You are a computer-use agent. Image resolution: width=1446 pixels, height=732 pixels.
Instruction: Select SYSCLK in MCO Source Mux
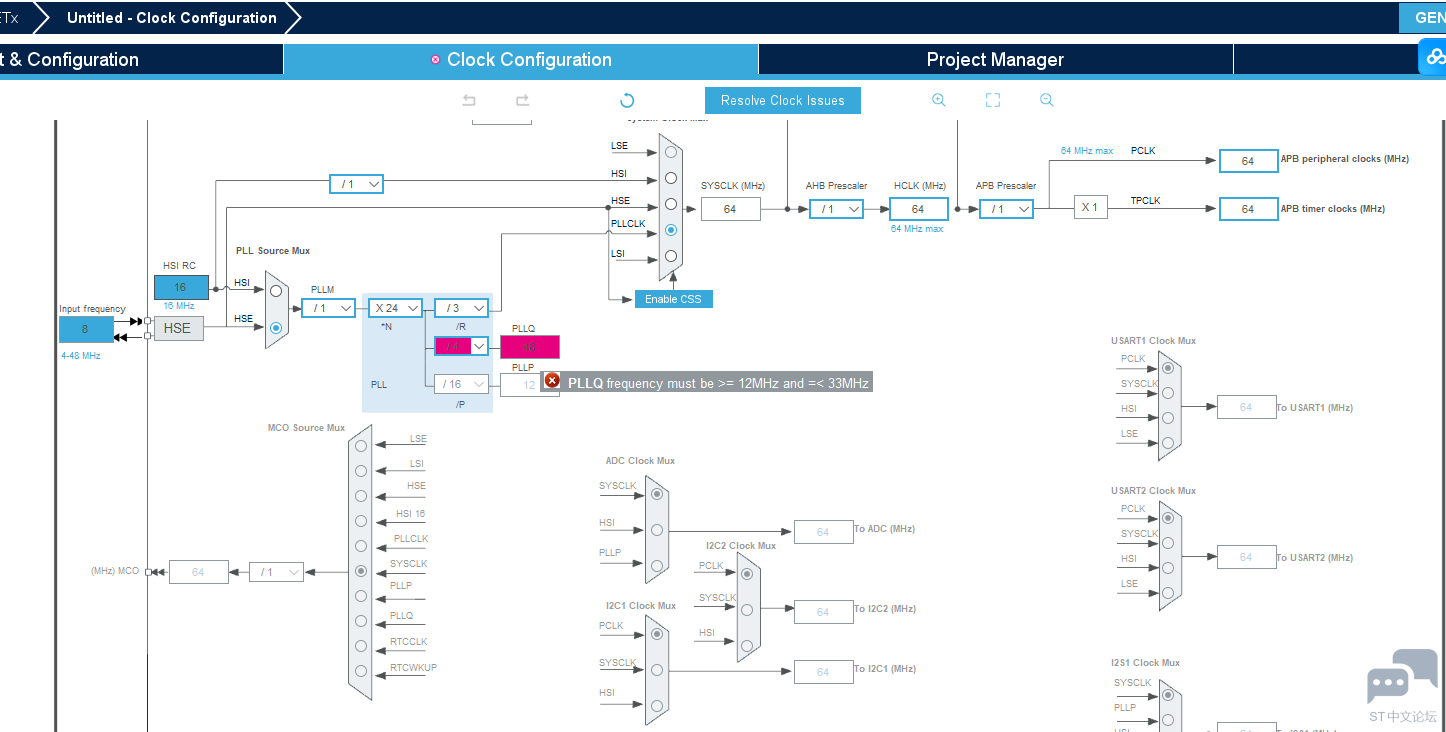click(x=361, y=571)
